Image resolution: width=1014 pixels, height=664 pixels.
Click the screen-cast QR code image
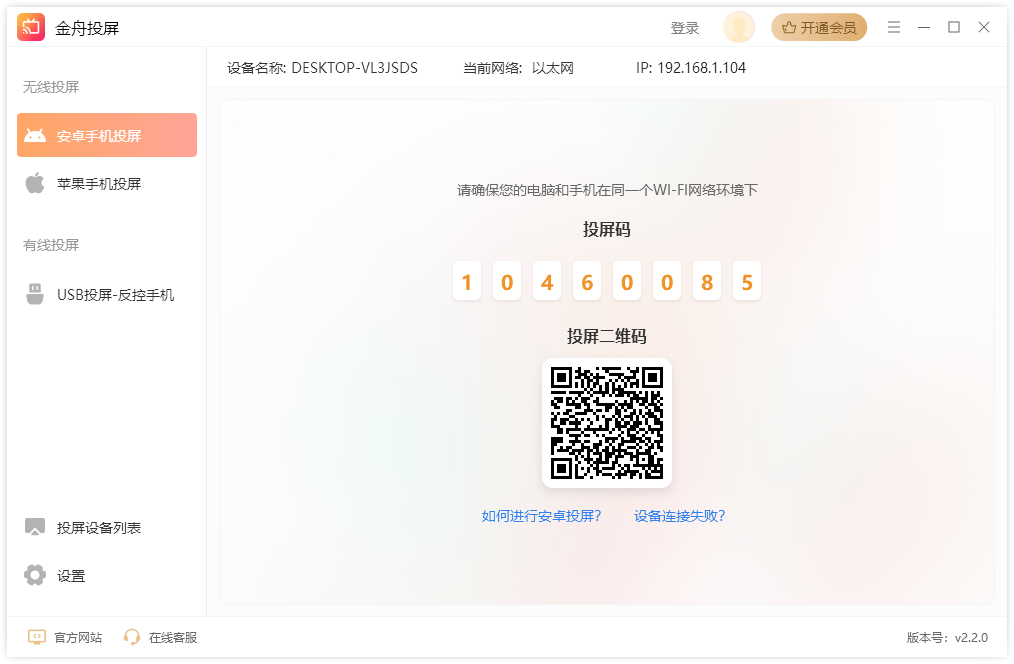pos(606,422)
